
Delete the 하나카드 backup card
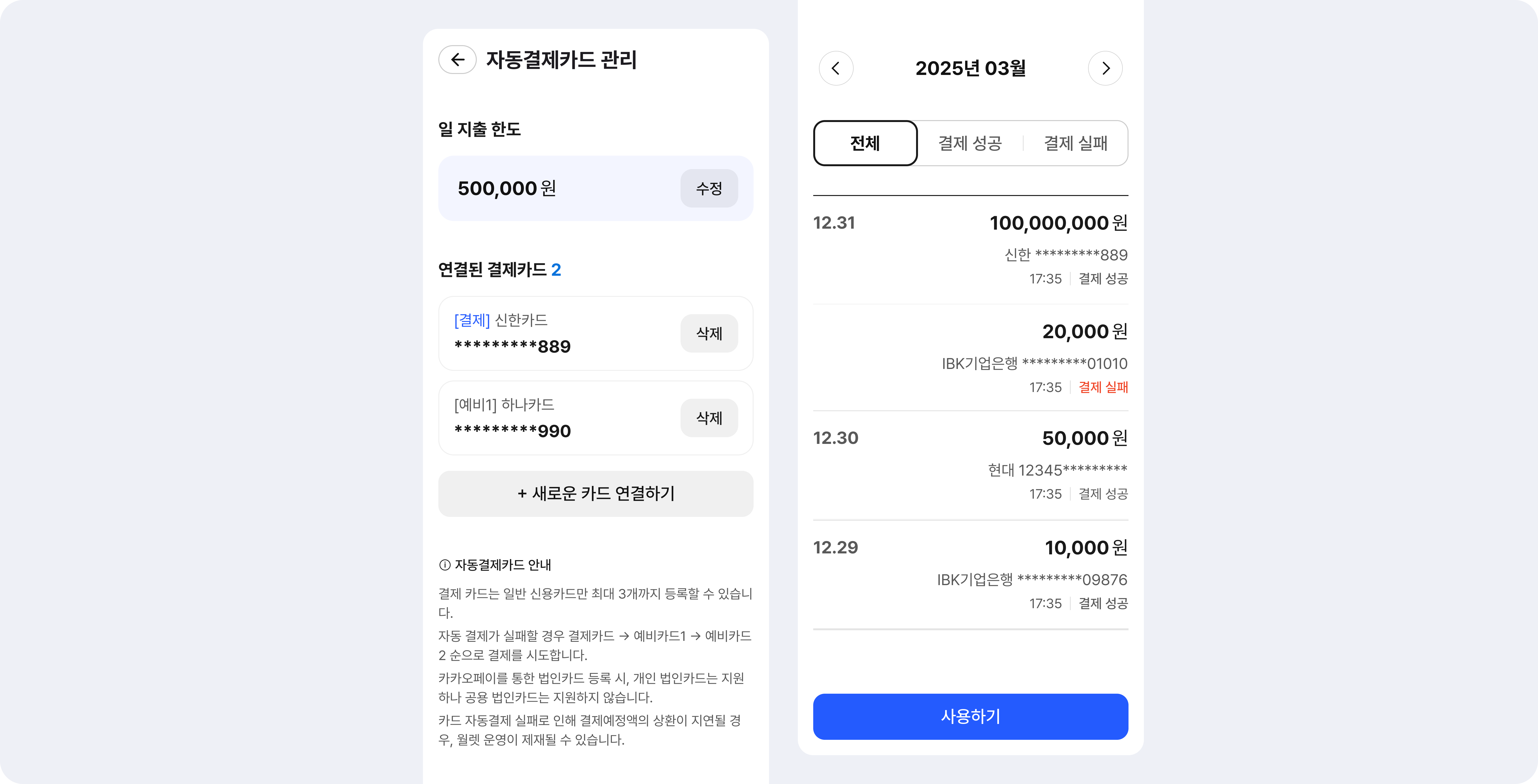(709, 418)
